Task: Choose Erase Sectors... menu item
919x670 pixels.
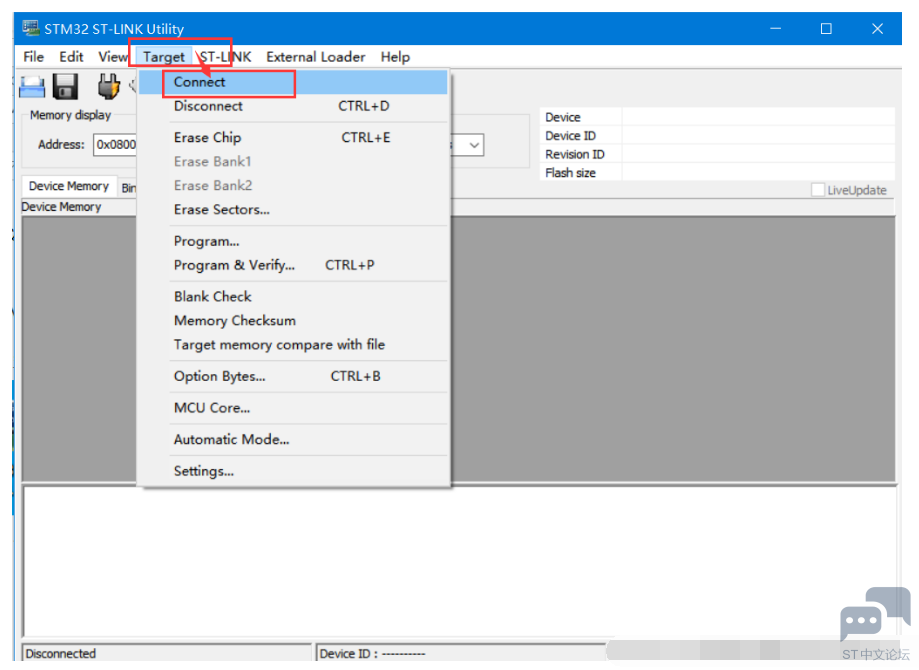Action: click(294, 209)
